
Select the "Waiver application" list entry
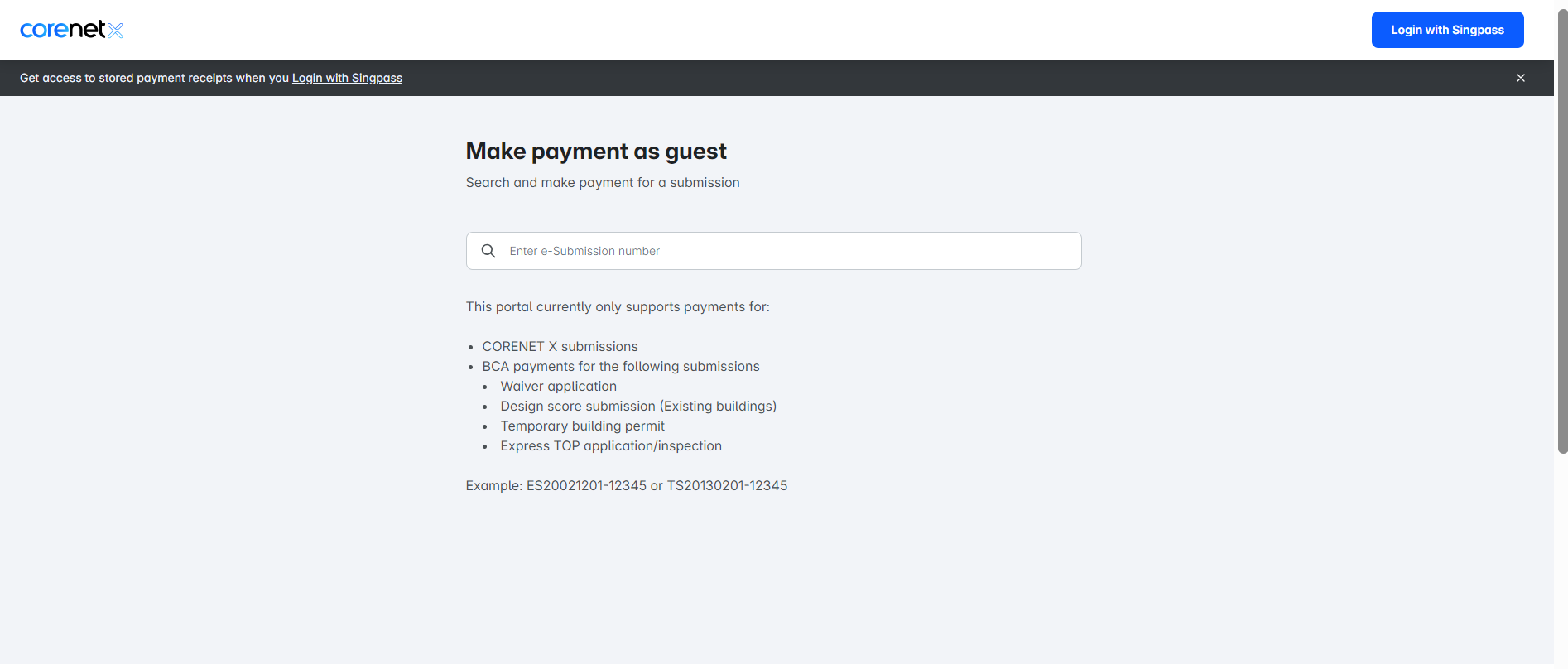point(558,387)
